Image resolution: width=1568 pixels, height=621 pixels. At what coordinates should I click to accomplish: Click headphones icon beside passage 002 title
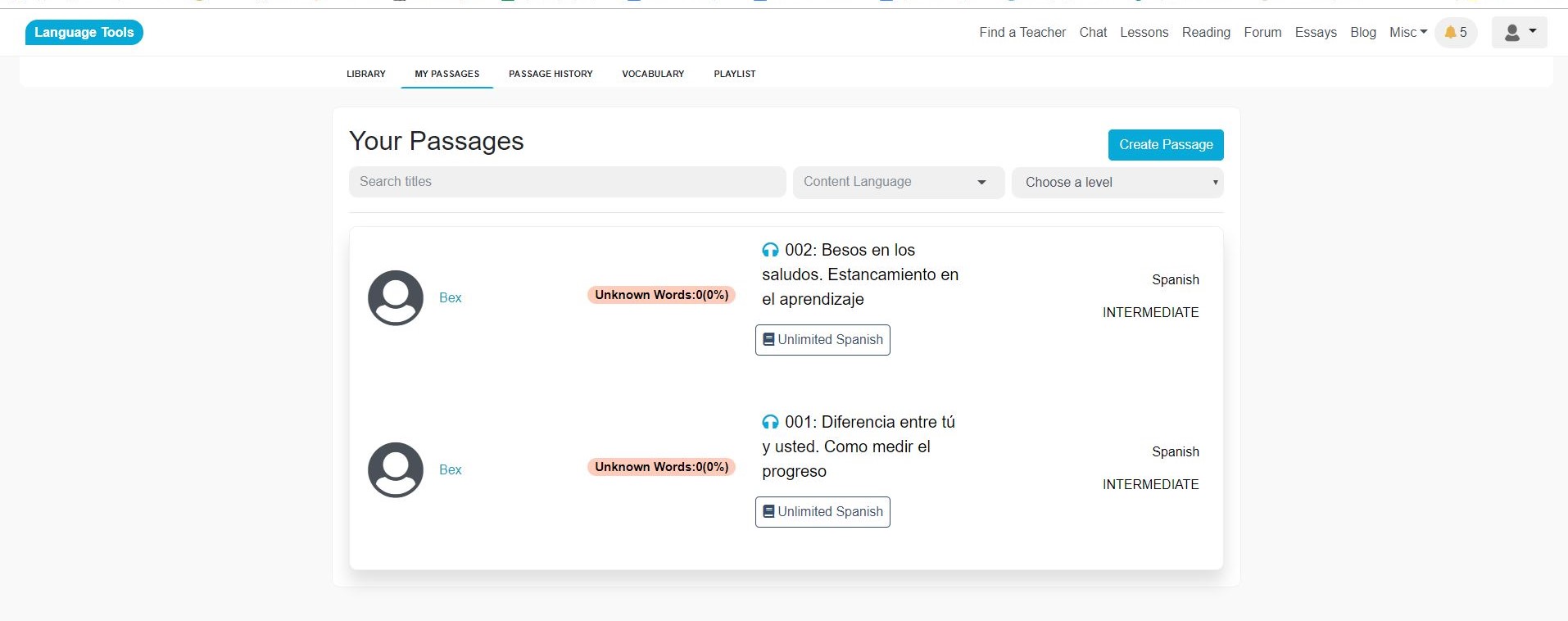(x=770, y=251)
